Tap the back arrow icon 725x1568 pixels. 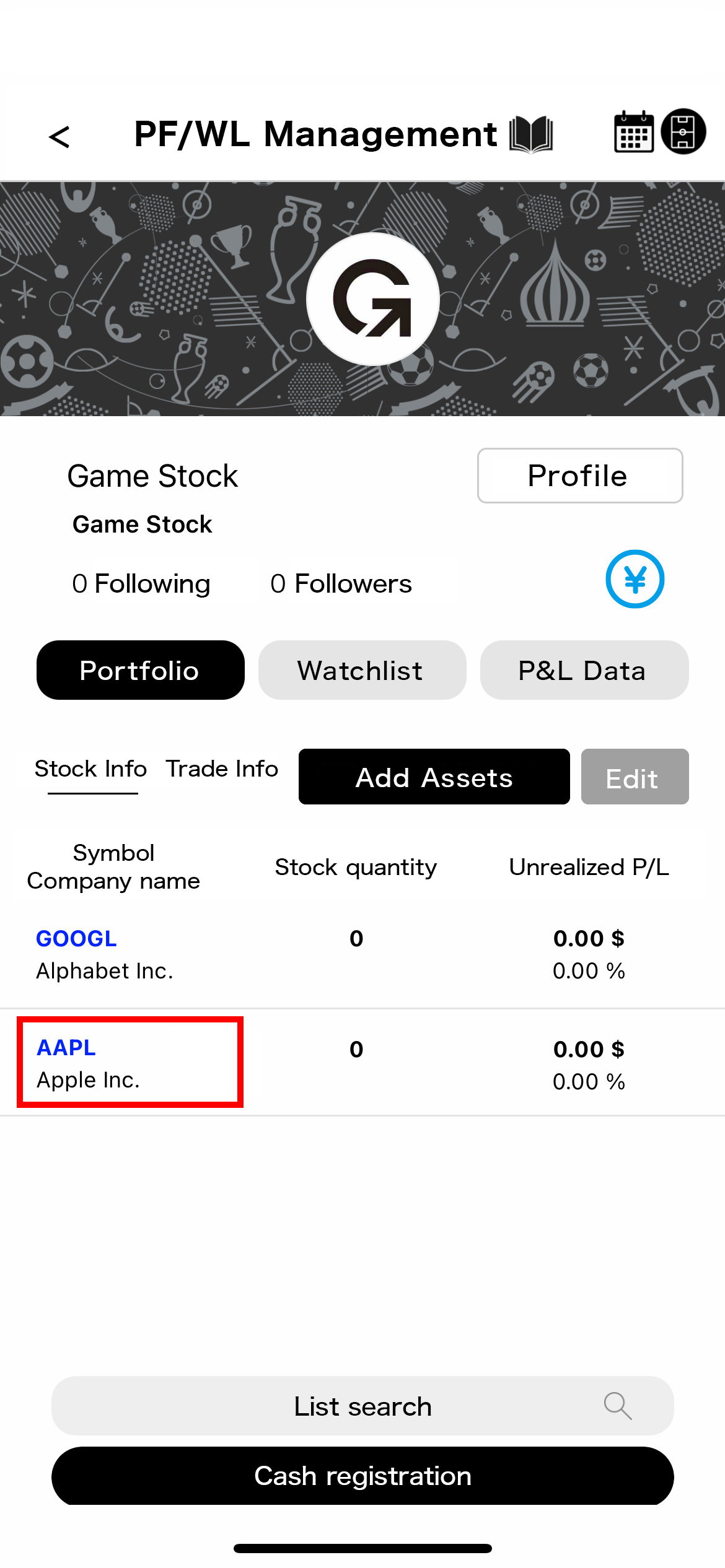click(59, 137)
